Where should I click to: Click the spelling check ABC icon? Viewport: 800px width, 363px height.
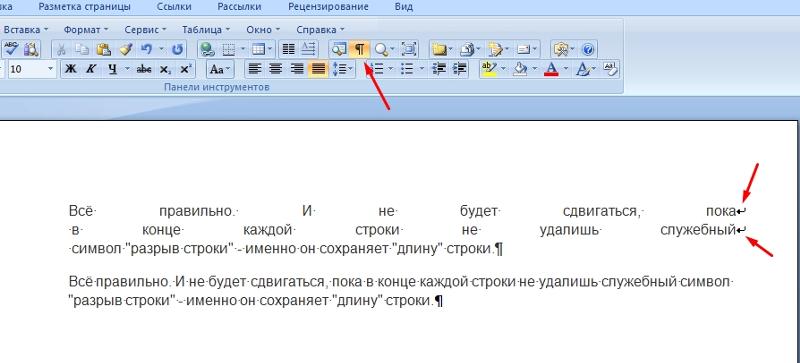tap(11, 49)
